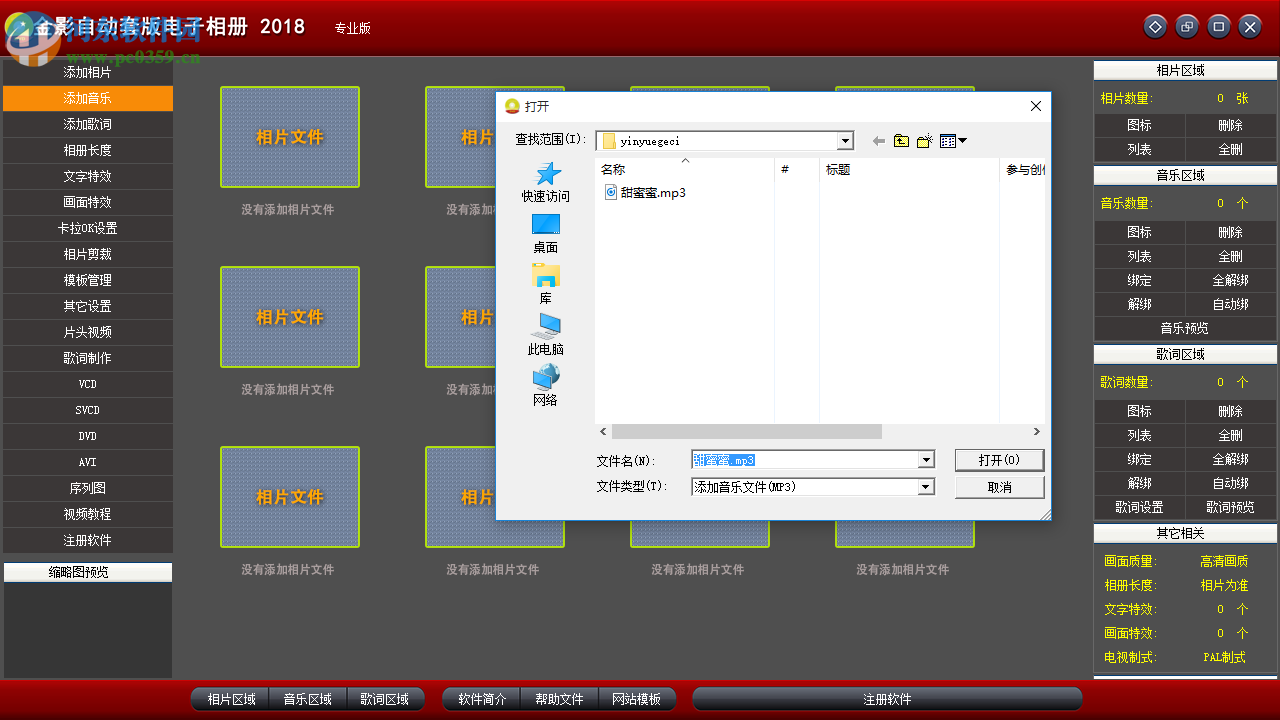Viewport: 1280px width, 720px height.
Task: Open 网站模板 in the bottom bar
Action: (x=636, y=699)
